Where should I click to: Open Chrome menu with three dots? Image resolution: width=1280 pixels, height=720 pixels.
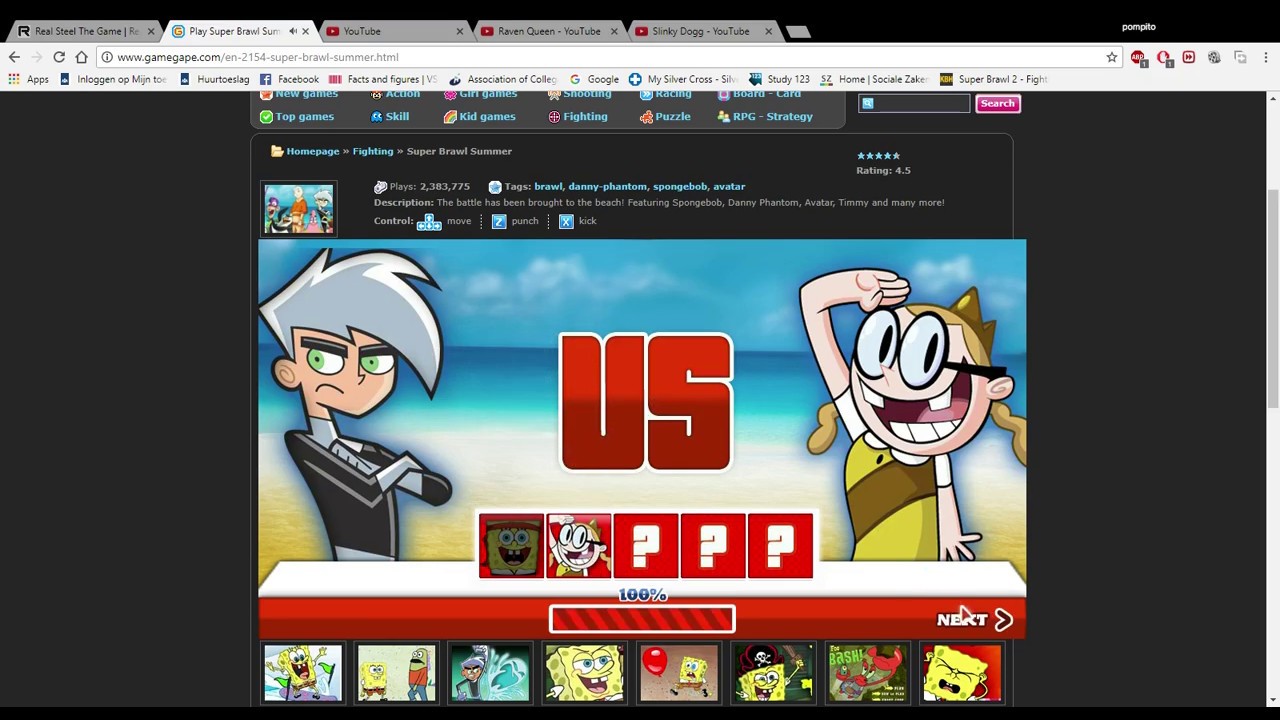(1265, 57)
